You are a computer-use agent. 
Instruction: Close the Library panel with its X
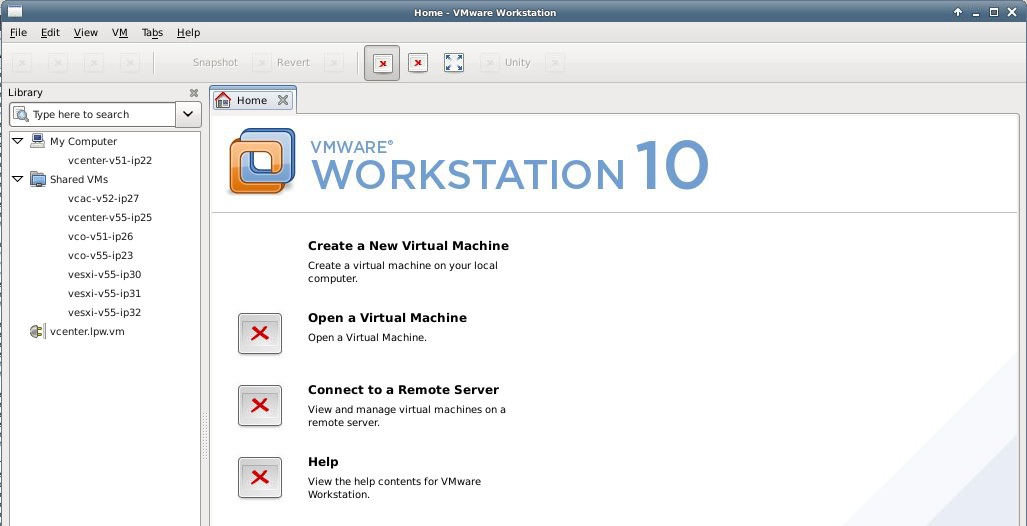[193, 93]
